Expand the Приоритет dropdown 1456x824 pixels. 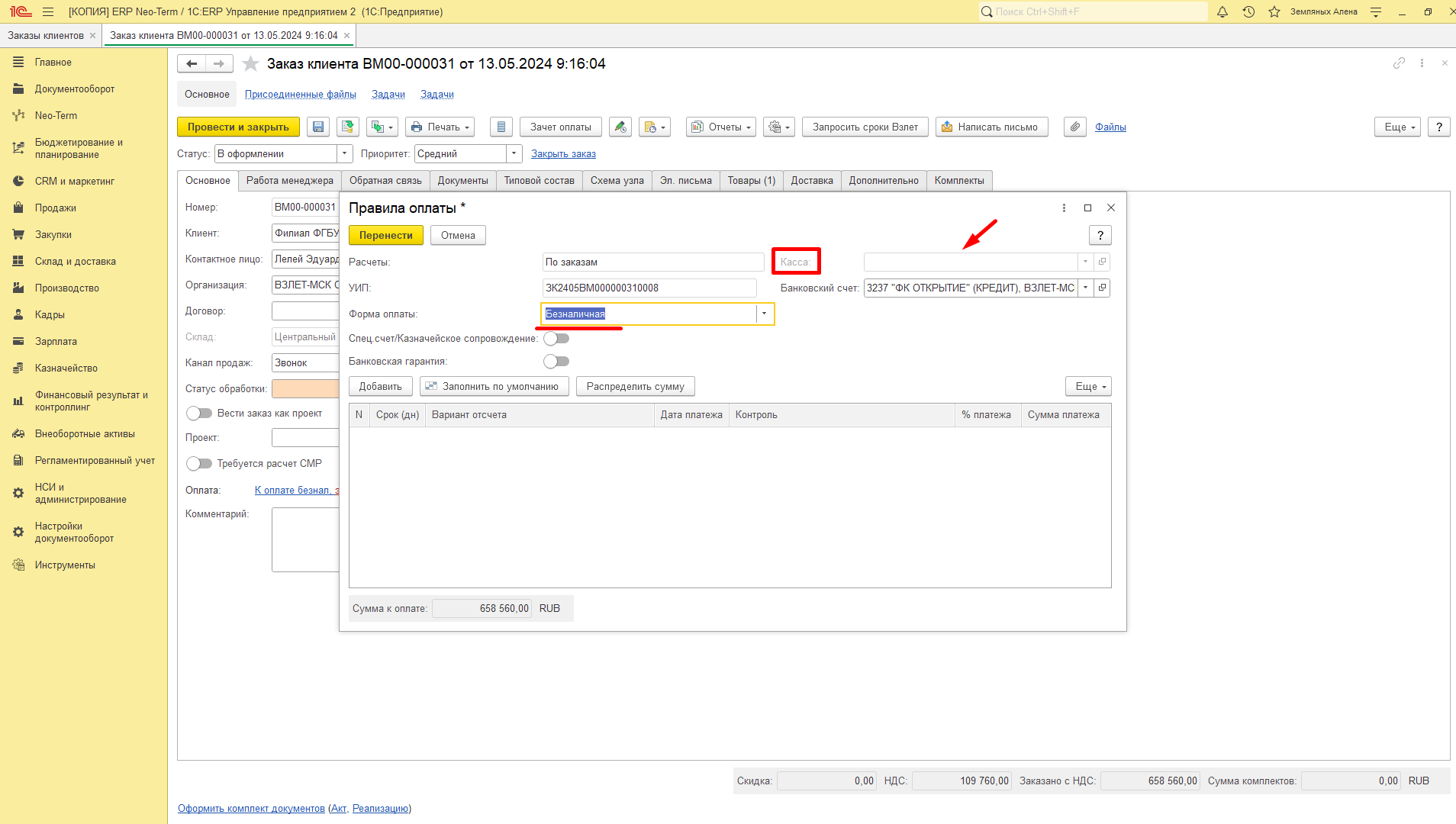(514, 154)
